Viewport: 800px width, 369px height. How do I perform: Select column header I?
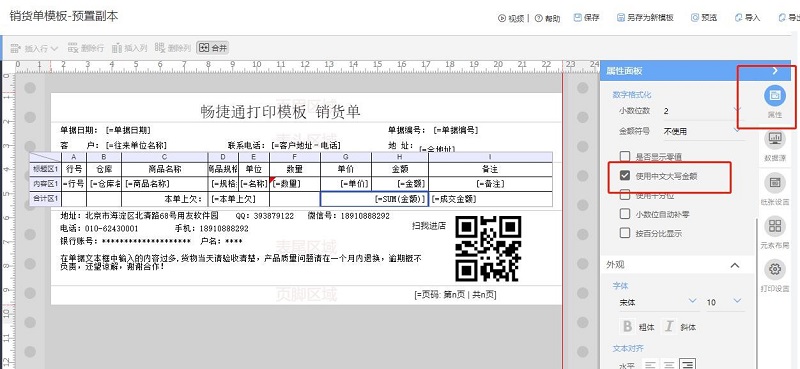pos(490,157)
